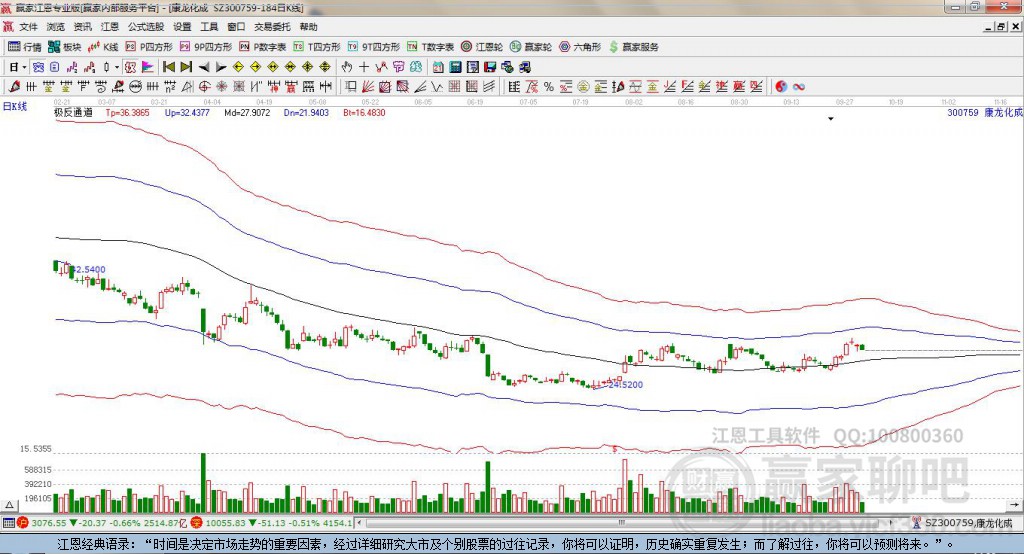Click the circled 金 golden ratio icon

click(583, 87)
